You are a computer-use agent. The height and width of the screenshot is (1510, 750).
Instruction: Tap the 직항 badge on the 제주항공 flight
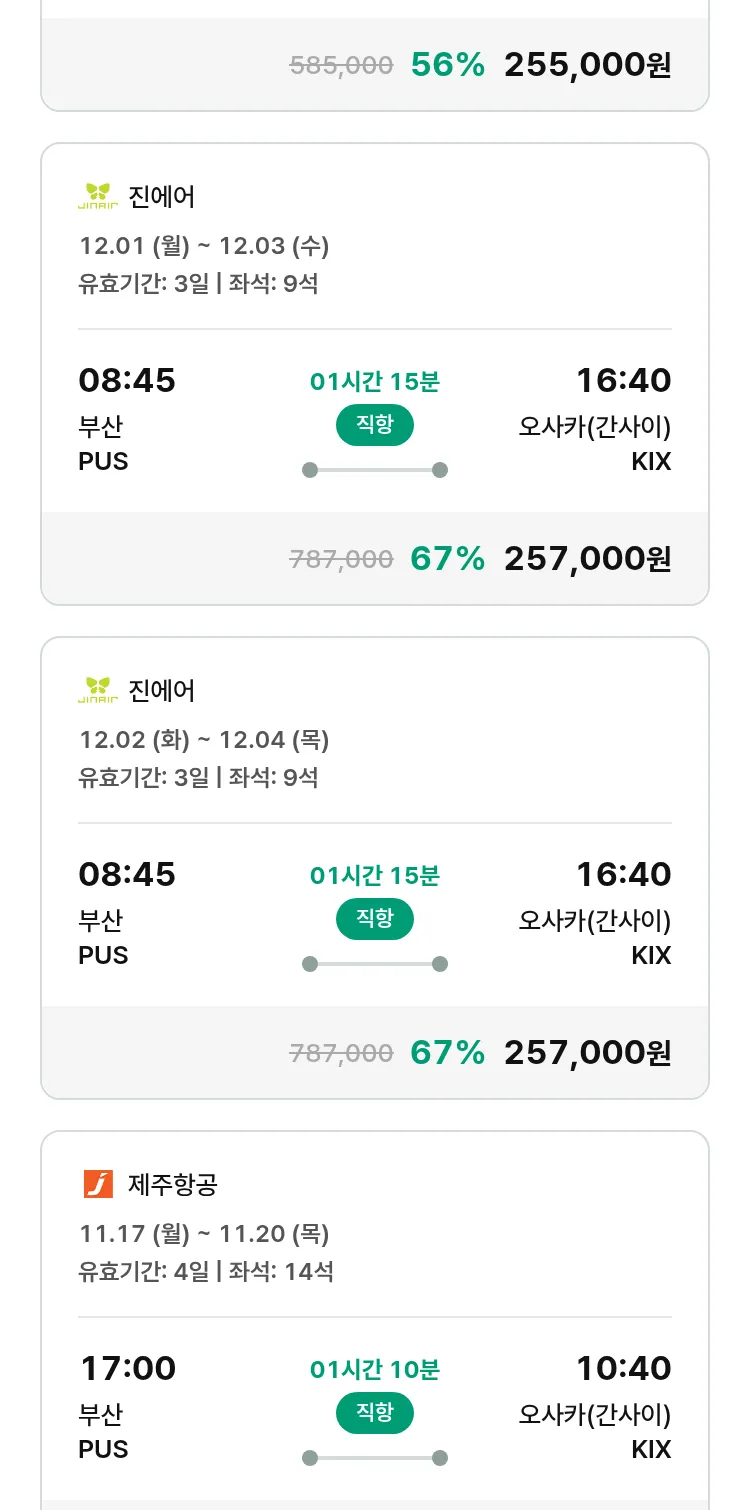pos(374,1413)
